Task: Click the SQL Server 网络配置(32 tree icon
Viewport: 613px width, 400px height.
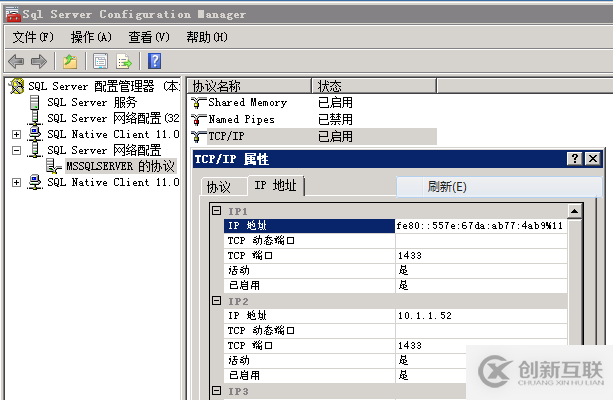Action: click(x=35, y=118)
